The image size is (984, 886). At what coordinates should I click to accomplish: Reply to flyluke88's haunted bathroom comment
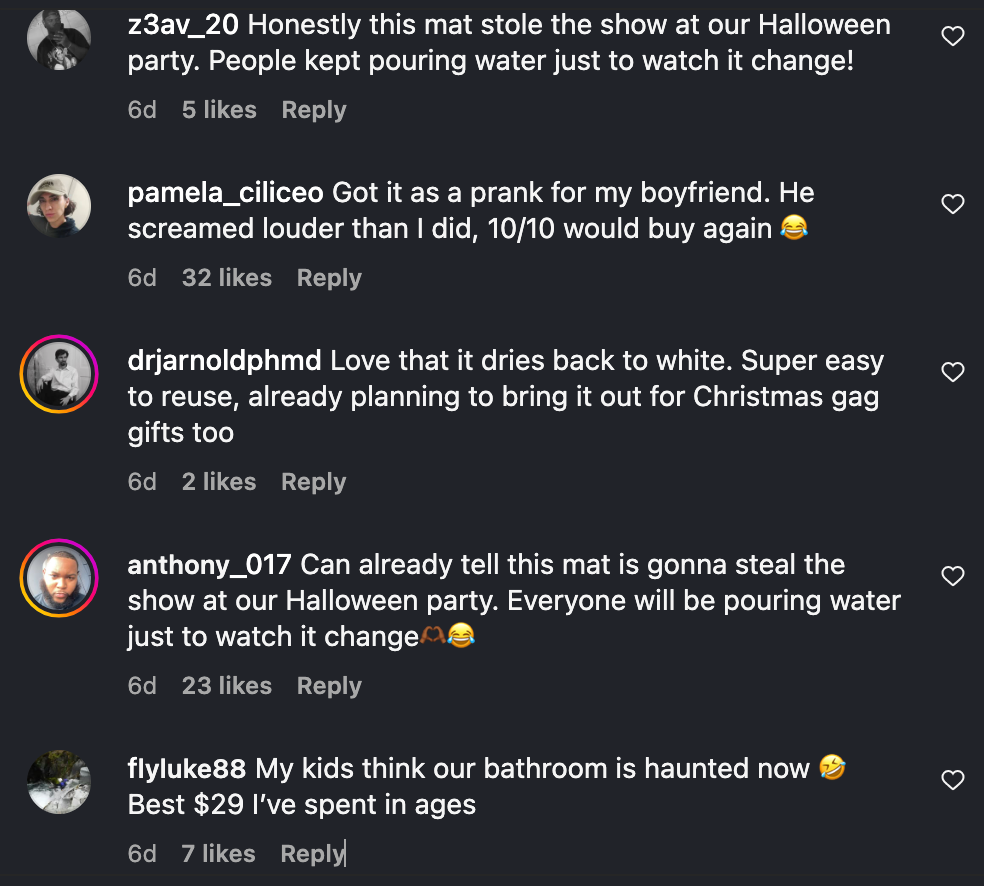click(x=312, y=854)
